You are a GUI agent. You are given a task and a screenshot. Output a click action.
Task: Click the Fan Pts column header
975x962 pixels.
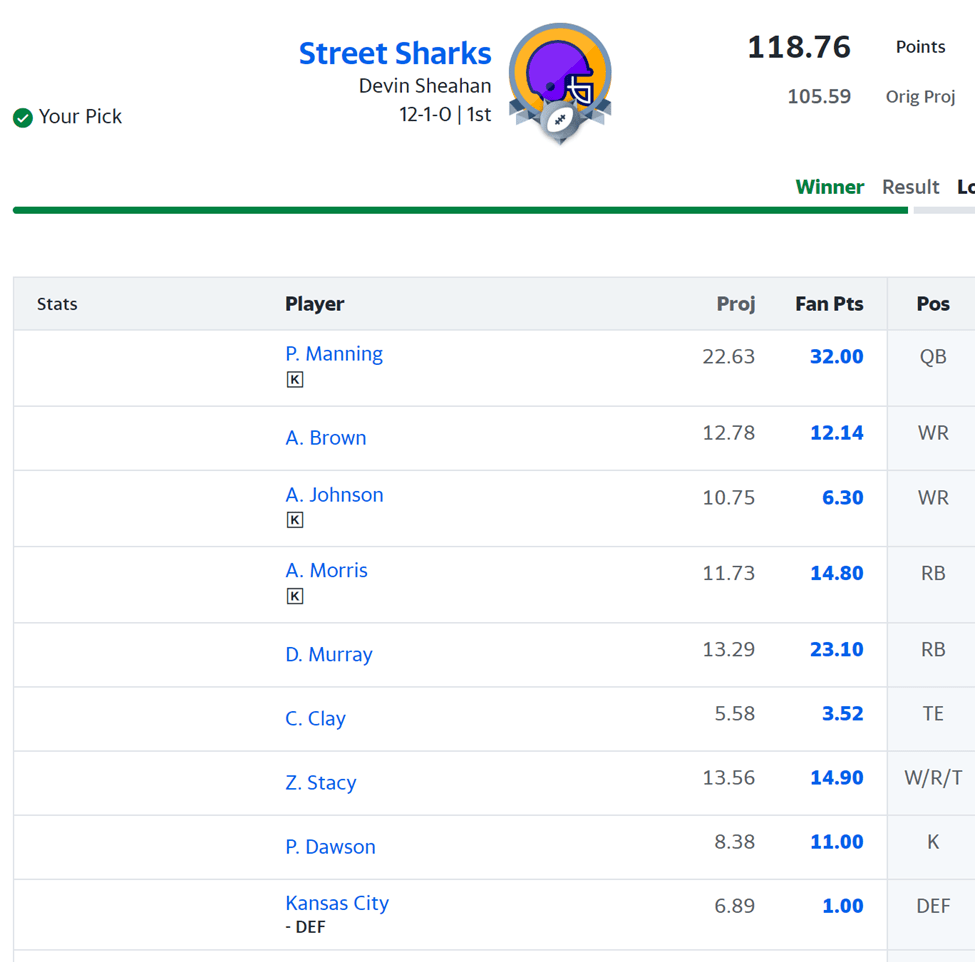tap(829, 304)
